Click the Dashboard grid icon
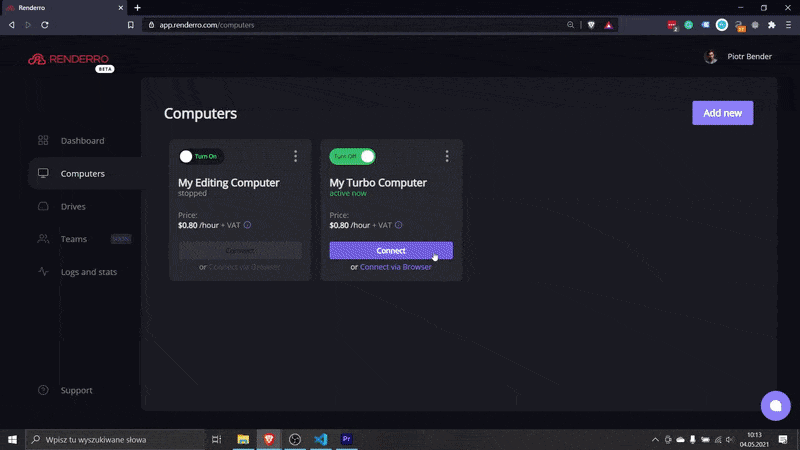Screen dimensions: 800x450 (43, 140)
